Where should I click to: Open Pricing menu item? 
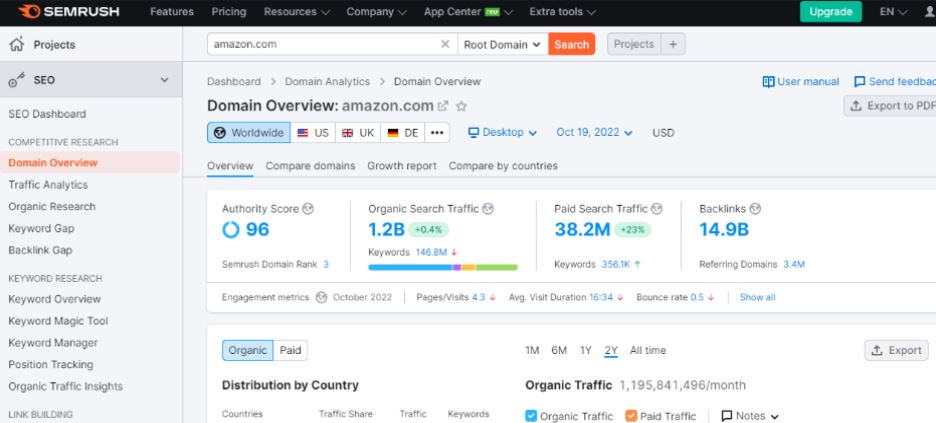click(229, 12)
